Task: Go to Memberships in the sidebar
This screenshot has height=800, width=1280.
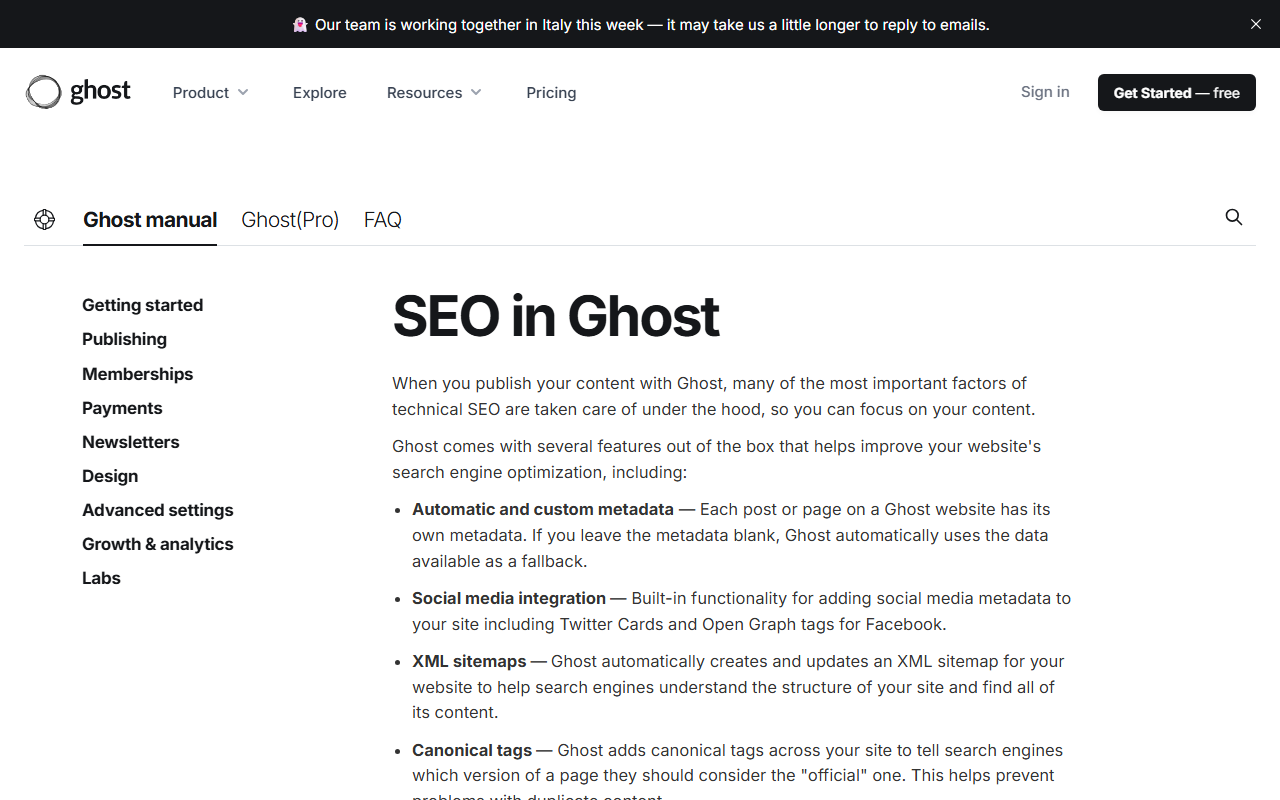Action: pos(137,373)
